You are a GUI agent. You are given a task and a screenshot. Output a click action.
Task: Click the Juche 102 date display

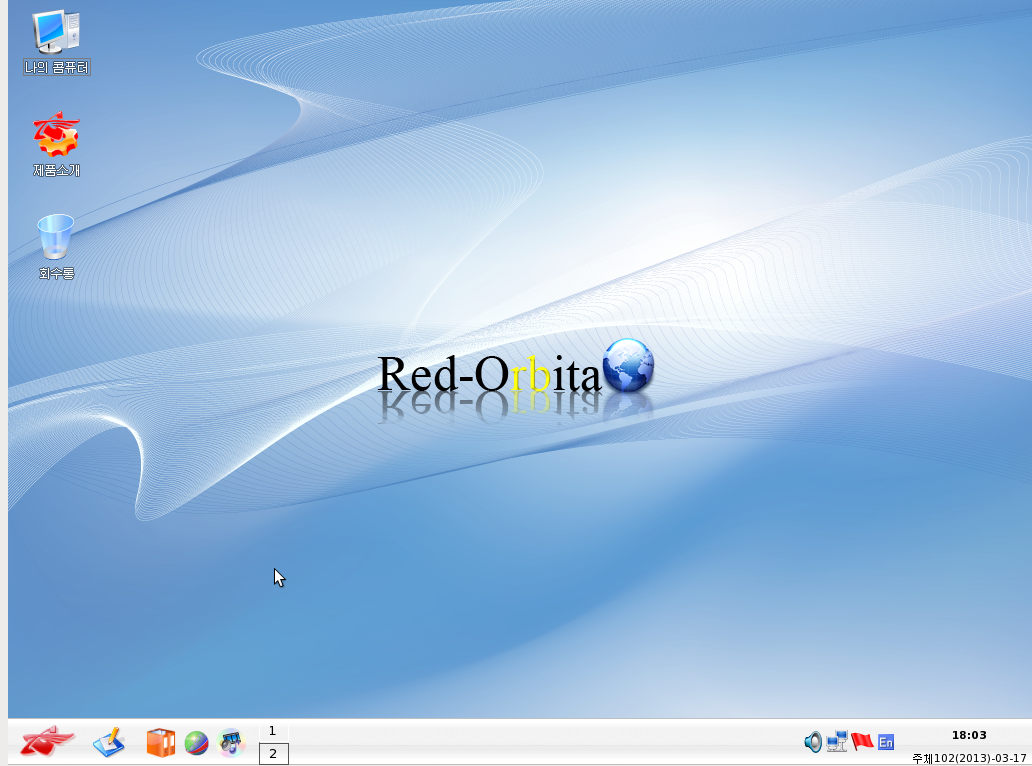(x=969, y=758)
